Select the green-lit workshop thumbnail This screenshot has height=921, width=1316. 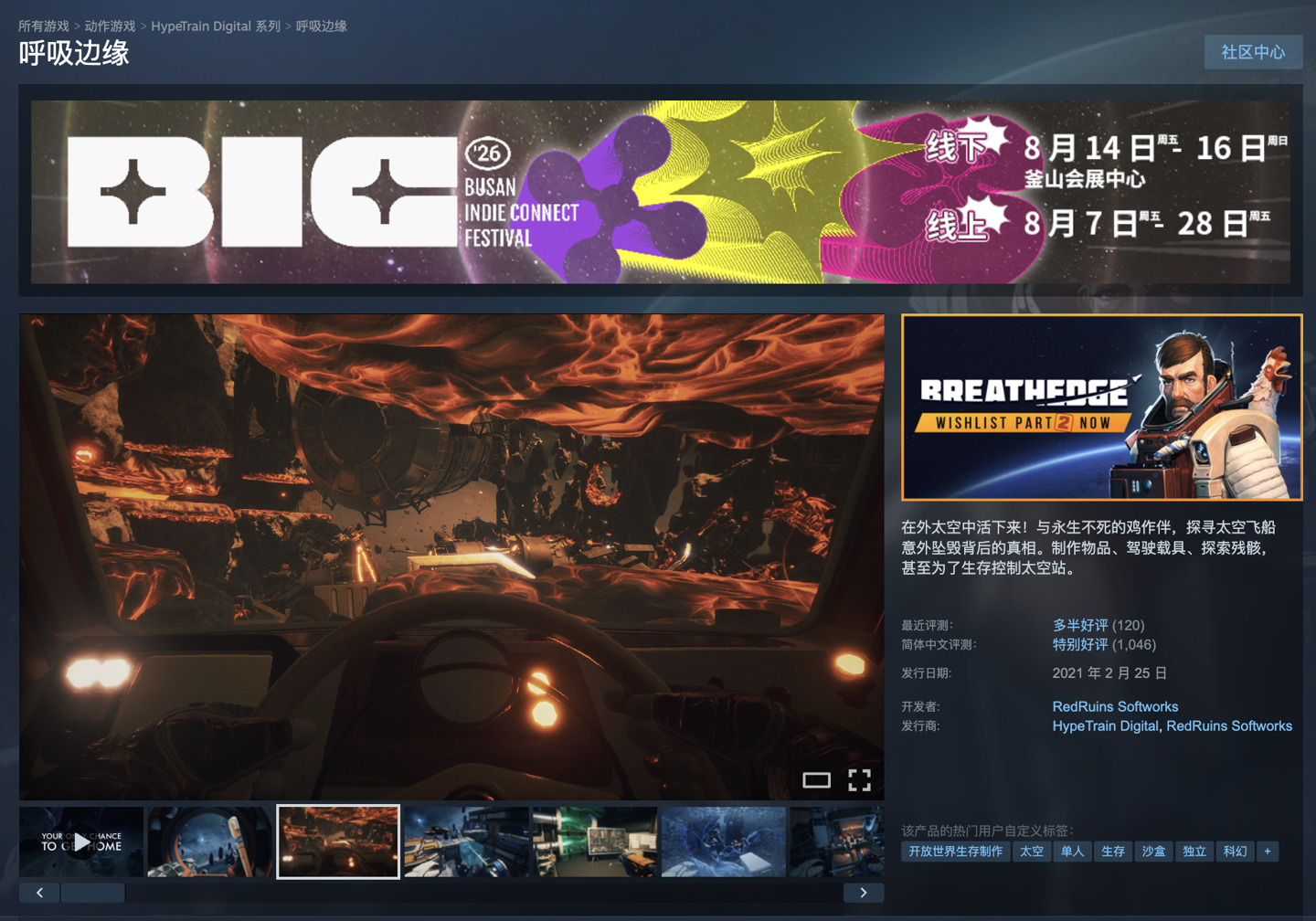[x=595, y=842]
